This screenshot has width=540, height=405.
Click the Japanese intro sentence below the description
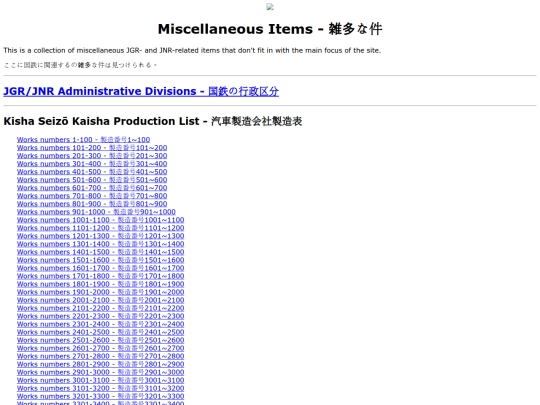tap(80, 65)
